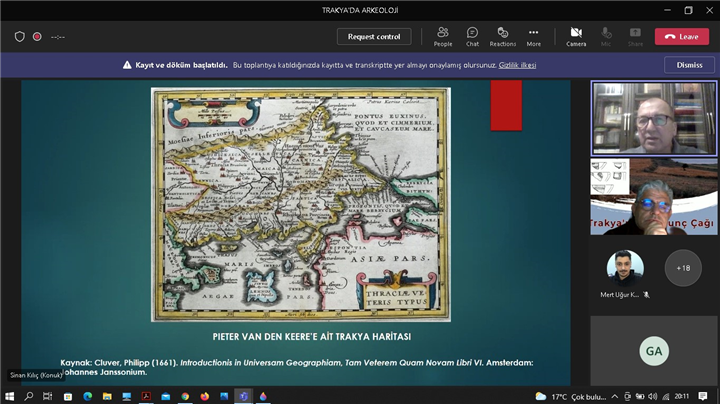
Task: Open the Windows Start menu
Action: click(x=9, y=396)
